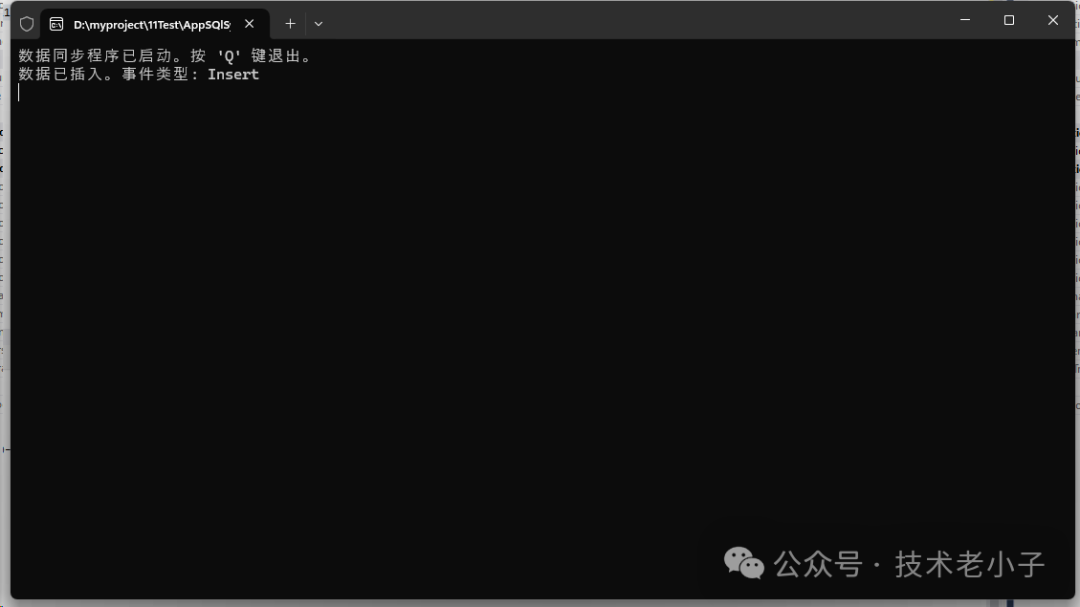This screenshot has height=607, width=1080.
Task: Expand the new tab profile dropdown chevron
Action: click(x=318, y=24)
